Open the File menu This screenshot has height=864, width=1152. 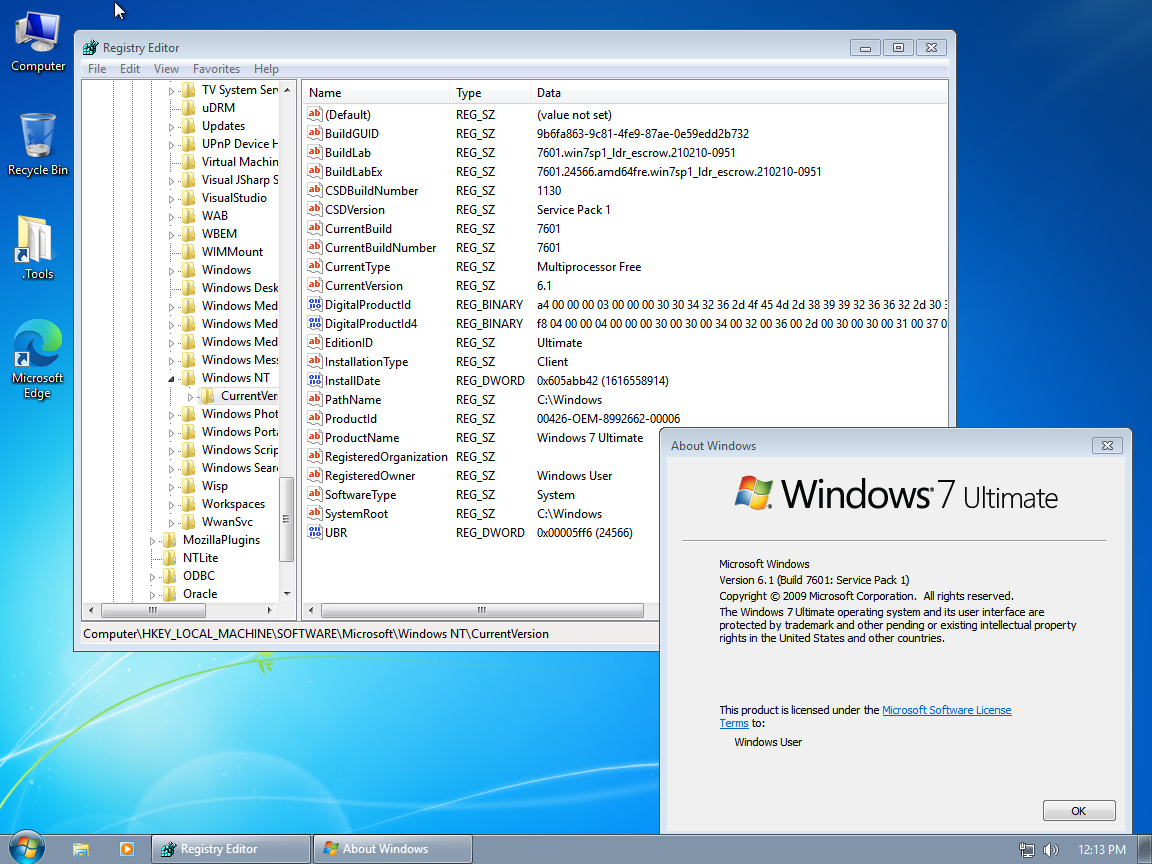(97, 68)
